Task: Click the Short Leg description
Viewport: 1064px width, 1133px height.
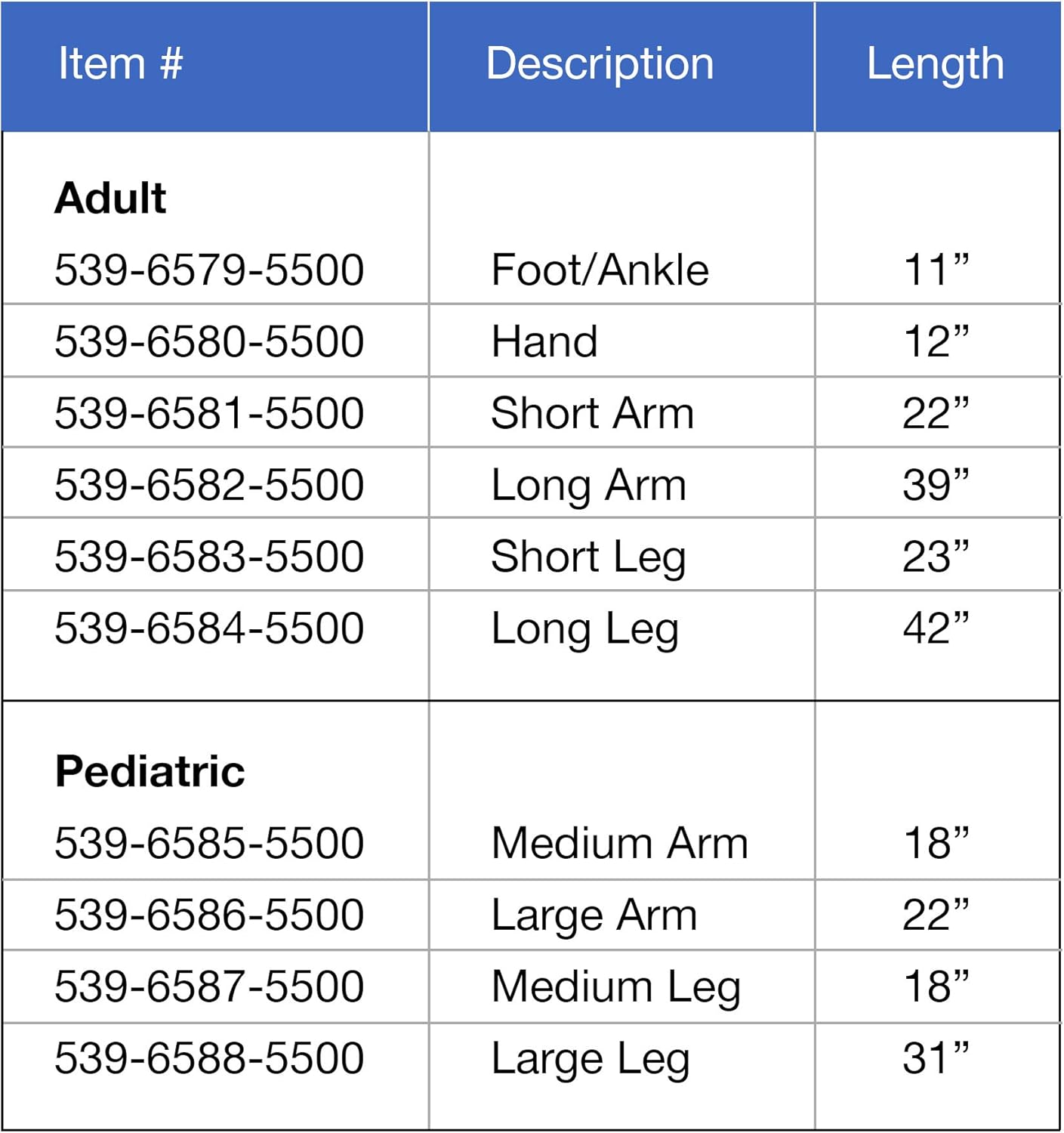Action: pos(588,557)
